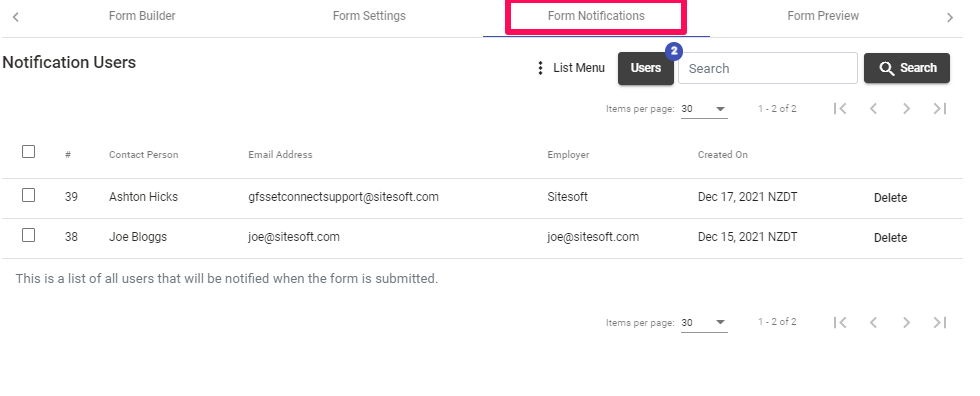980x396 pixels.
Task: Open the top Items per page dropdown
Action: tap(704, 109)
